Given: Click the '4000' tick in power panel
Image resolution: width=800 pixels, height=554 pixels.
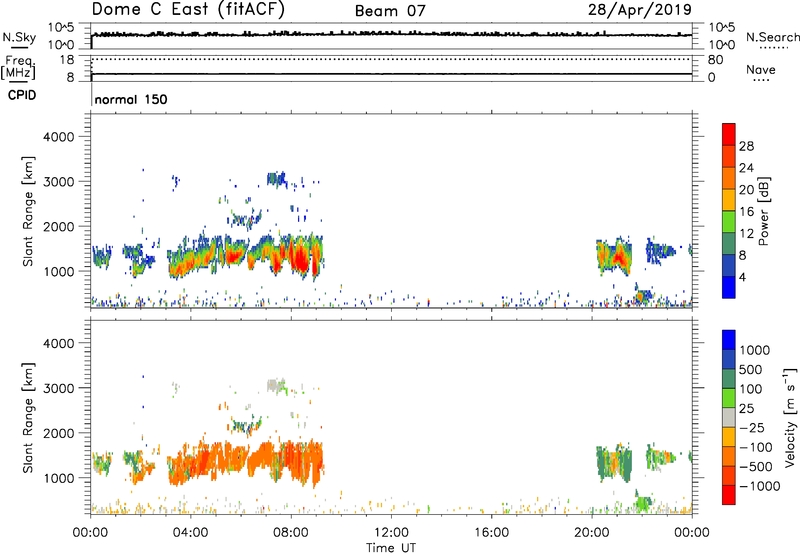Looking at the screenshot, I should (x=58, y=137).
